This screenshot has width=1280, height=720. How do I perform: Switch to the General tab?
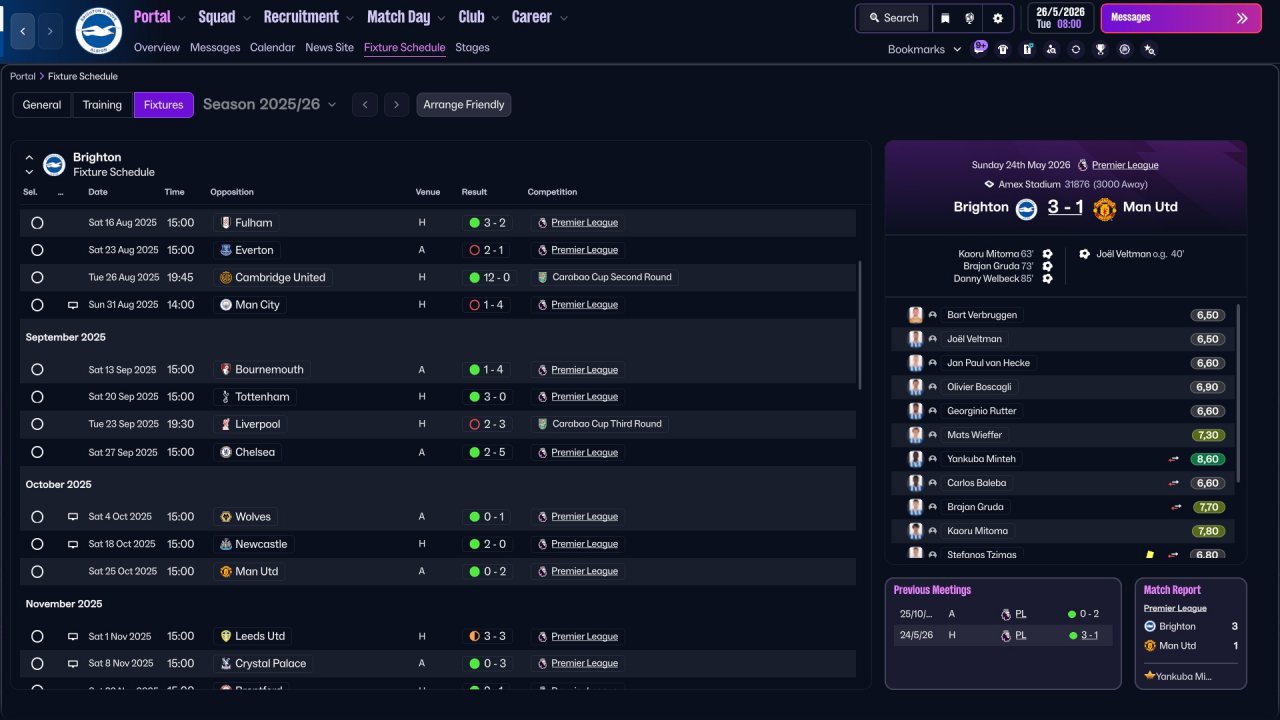pyautogui.click(x=42, y=105)
